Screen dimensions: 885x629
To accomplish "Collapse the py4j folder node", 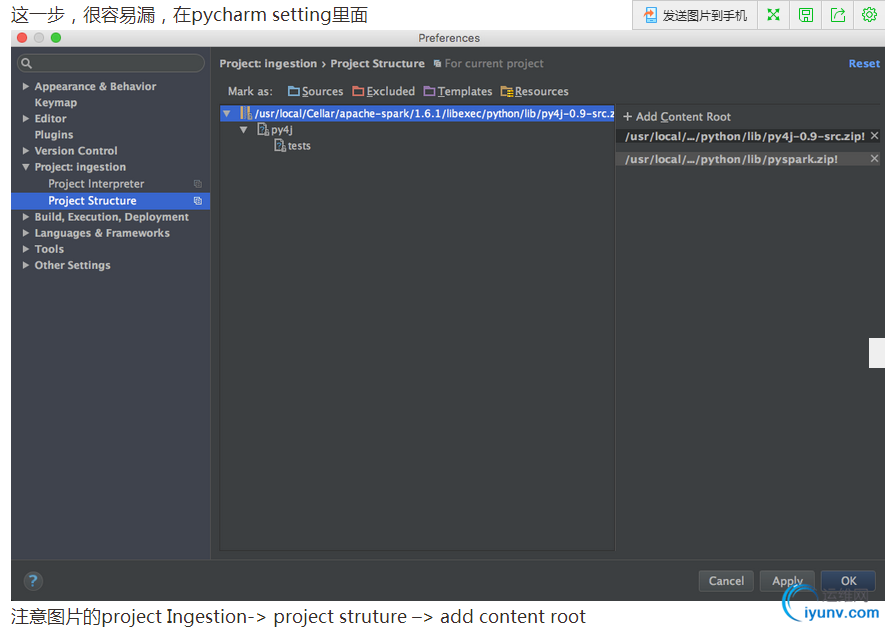I will click(x=243, y=130).
